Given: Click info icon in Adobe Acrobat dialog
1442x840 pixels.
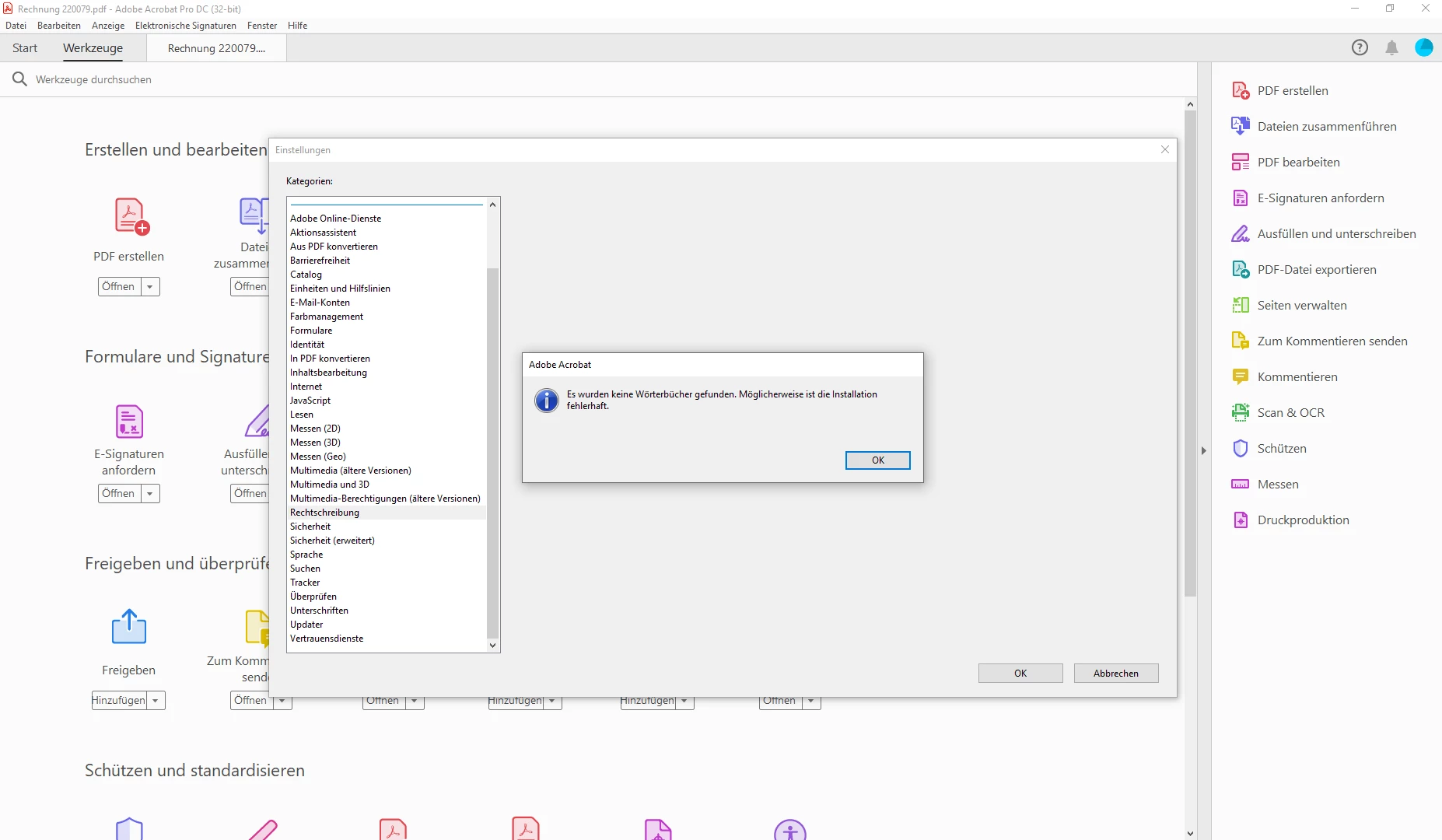Looking at the screenshot, I should click(547, 401).
